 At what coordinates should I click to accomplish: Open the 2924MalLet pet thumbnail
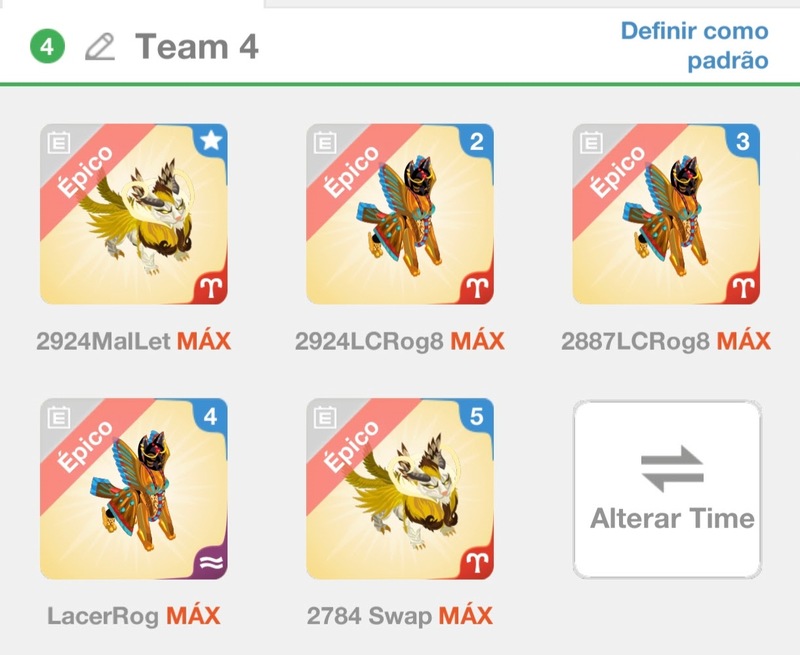[x=134, y=214]
